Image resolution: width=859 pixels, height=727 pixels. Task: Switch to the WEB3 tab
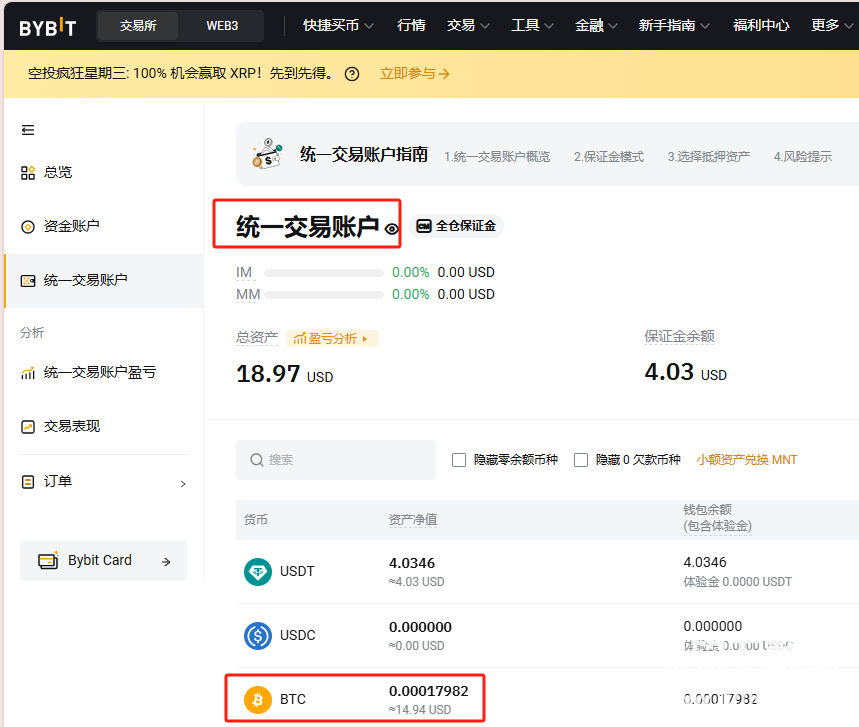click(222, 26)
